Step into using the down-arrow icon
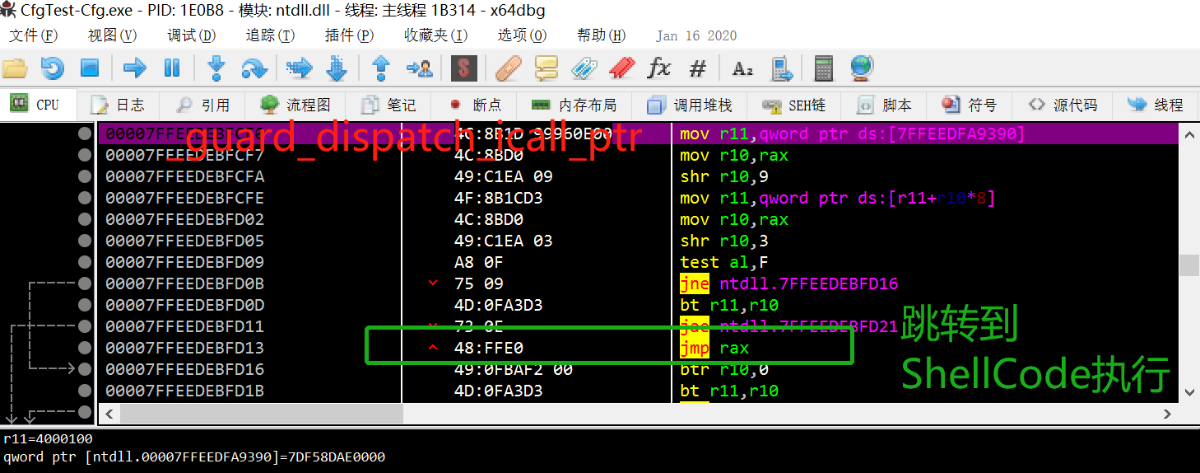The image size is (1200, 473). (x=215, y=68)
